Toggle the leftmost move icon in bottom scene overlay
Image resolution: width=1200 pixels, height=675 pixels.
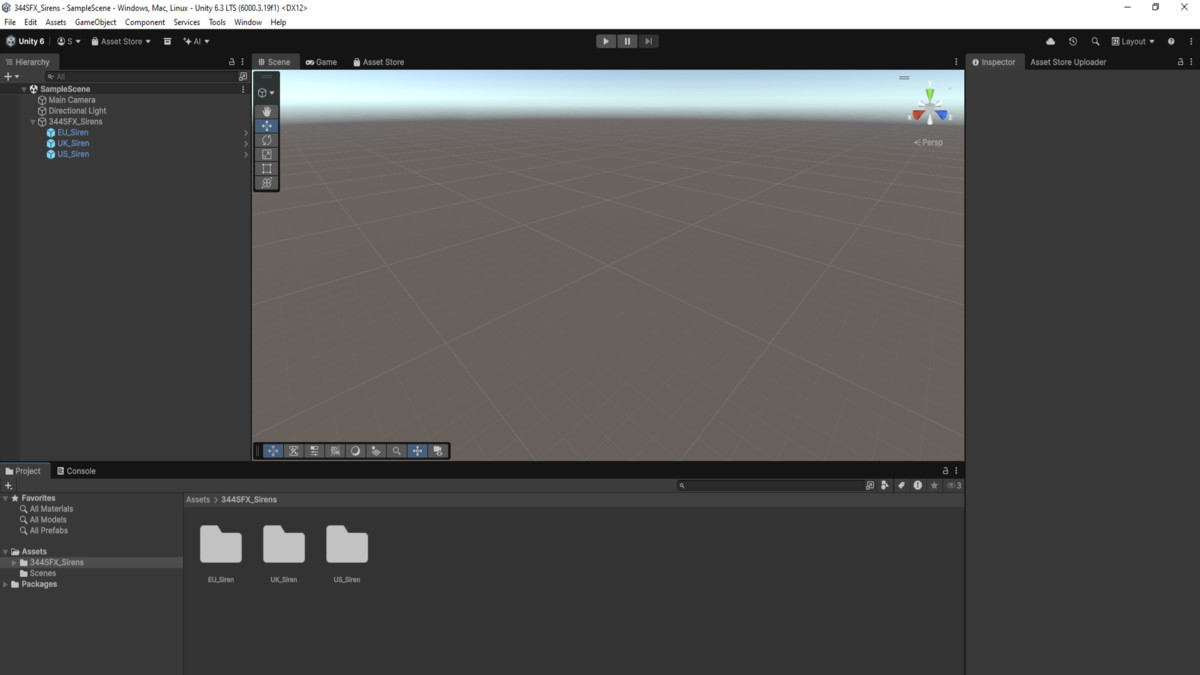[273, 451]
